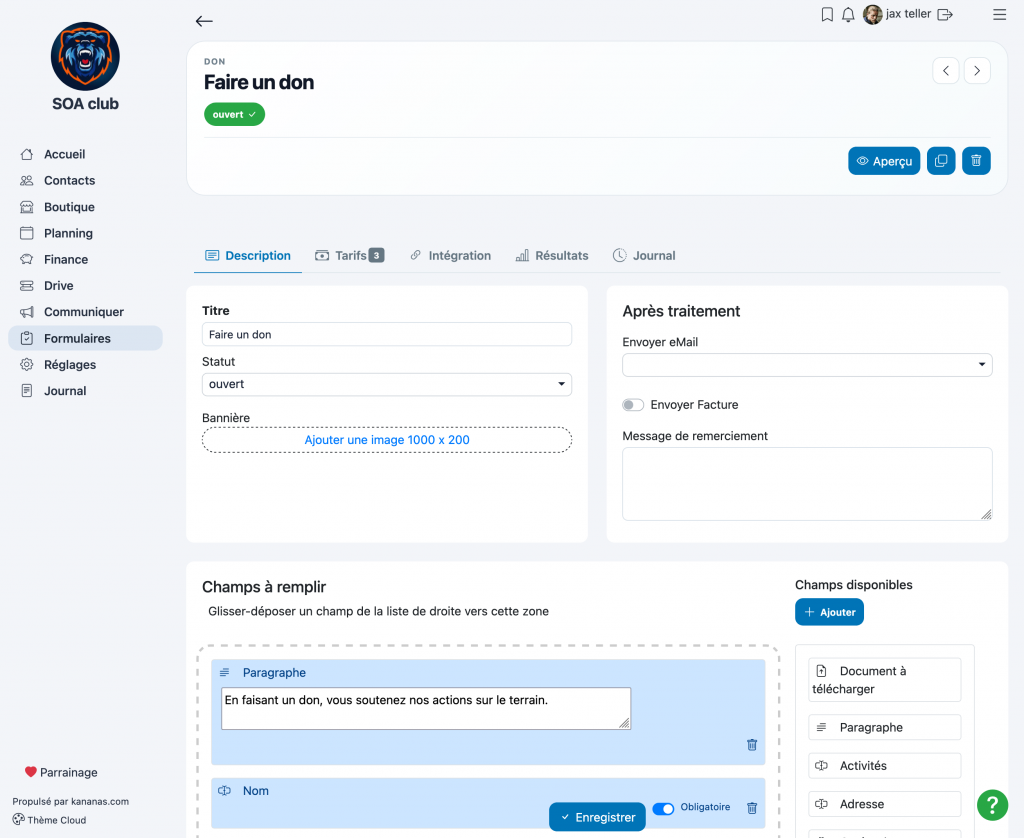The width and height of the screenshot is (1024, 838).
Task: Open the Résultats tab
Action: 552,255
